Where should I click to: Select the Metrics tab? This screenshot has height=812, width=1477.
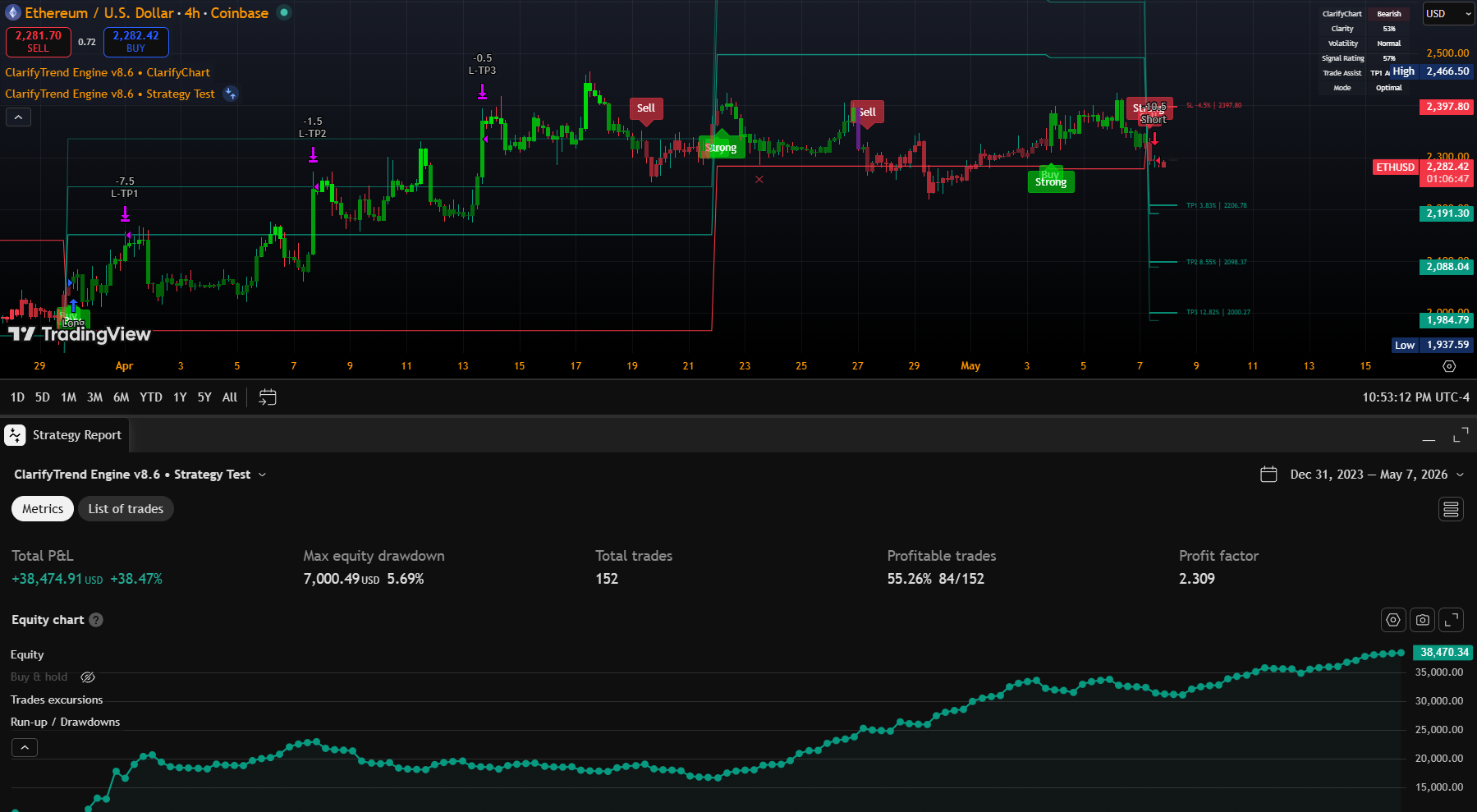tap(43, 509)
